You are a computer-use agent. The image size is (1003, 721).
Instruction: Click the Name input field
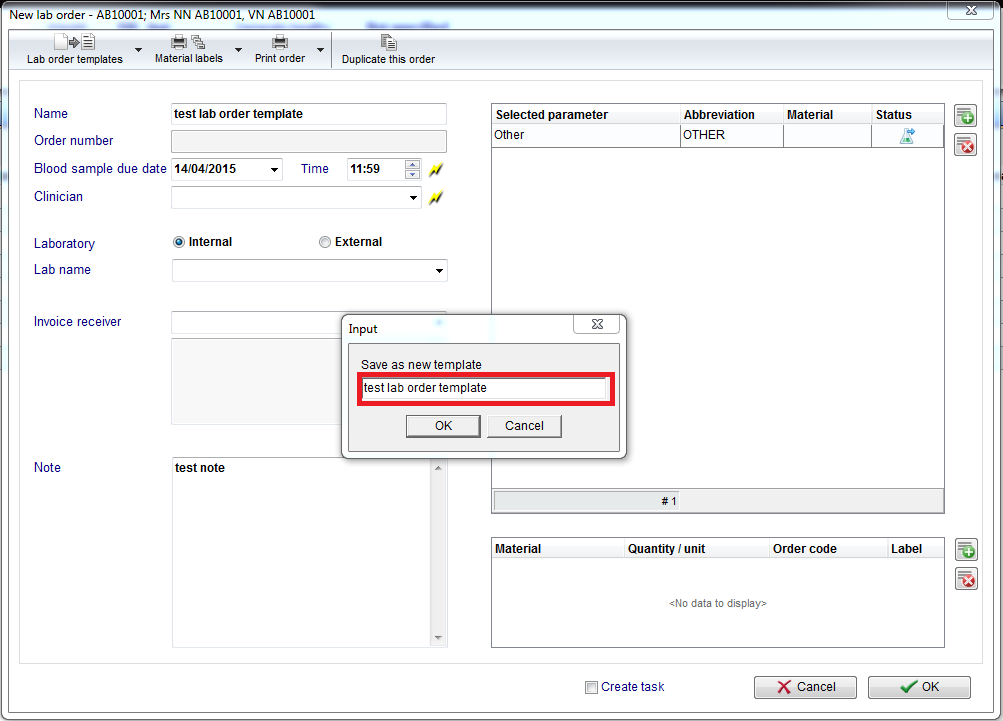[309, 114]
